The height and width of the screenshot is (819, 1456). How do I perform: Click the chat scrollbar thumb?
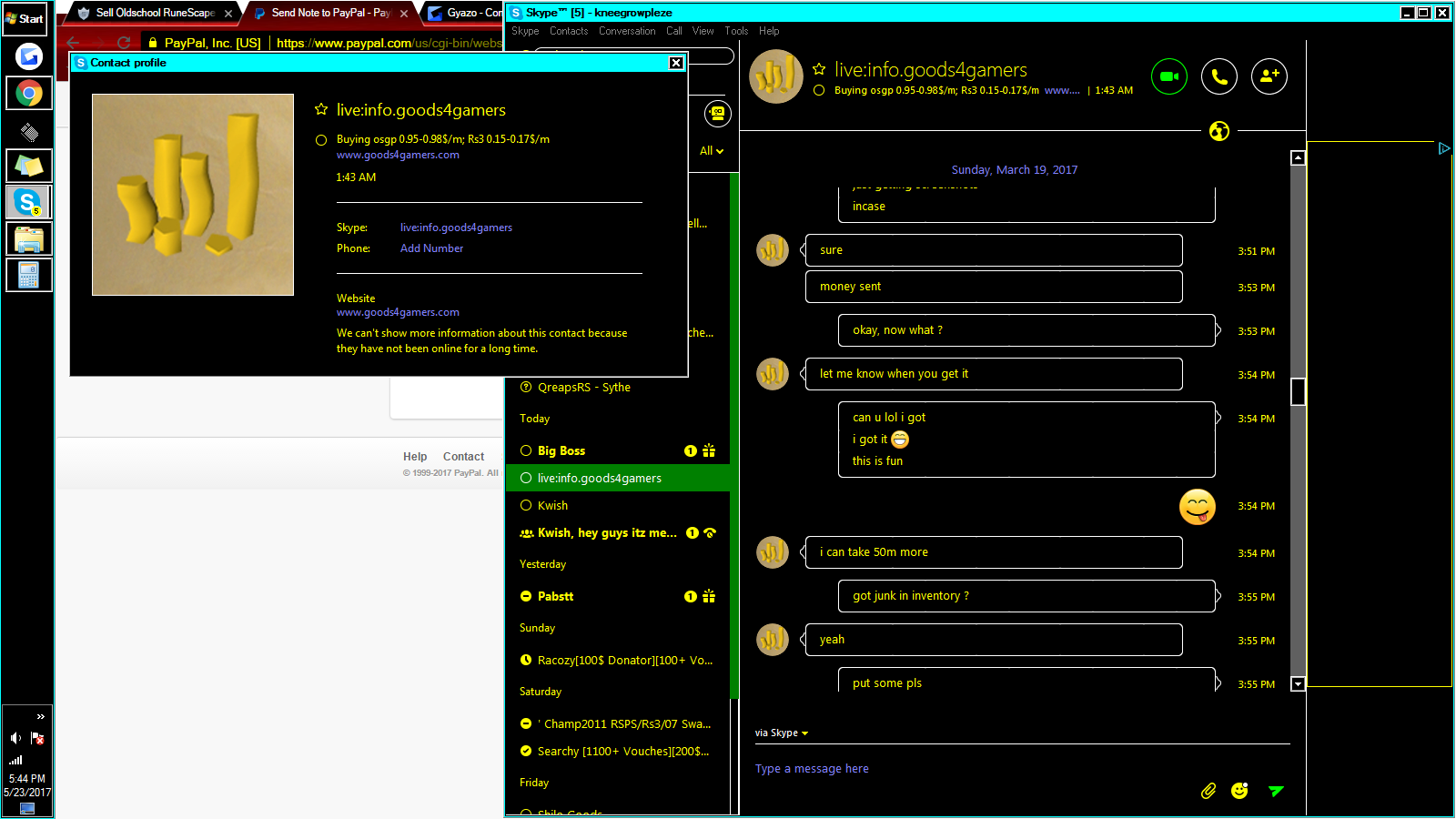coord(1299,391)
